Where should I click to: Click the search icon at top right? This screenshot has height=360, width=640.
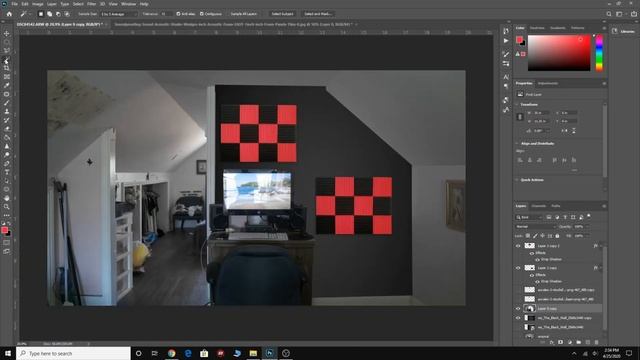coord(609,14)
